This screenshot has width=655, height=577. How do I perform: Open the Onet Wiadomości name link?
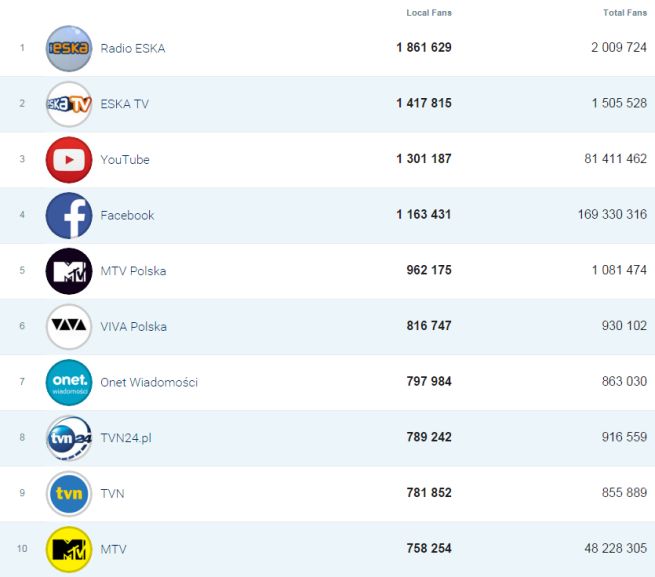pyautogui.click(x=149, y=382)
